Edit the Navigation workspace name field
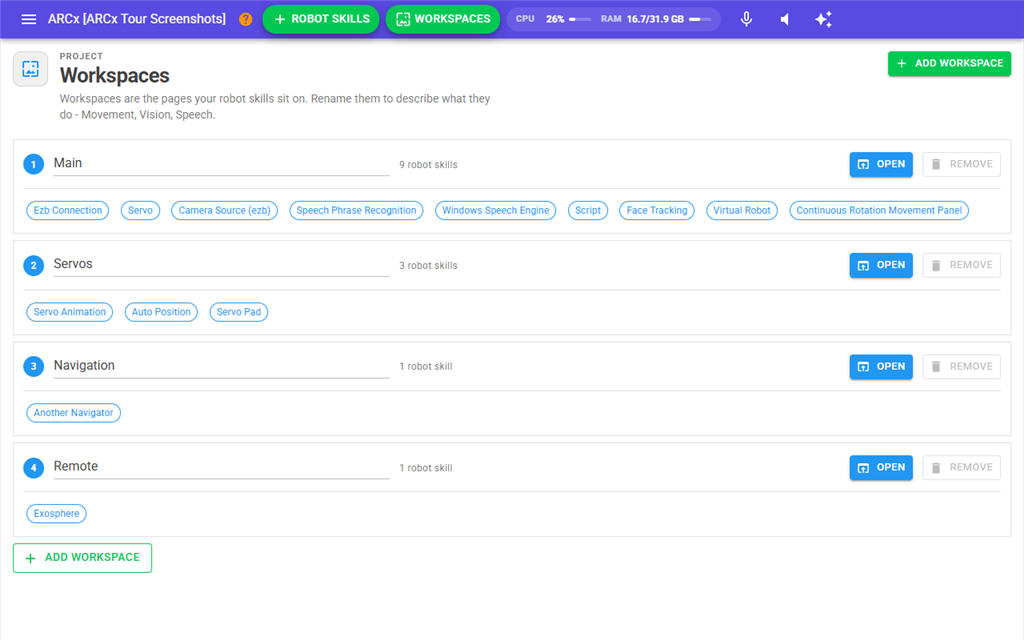Screen dimensions: 1024x640 221,366
